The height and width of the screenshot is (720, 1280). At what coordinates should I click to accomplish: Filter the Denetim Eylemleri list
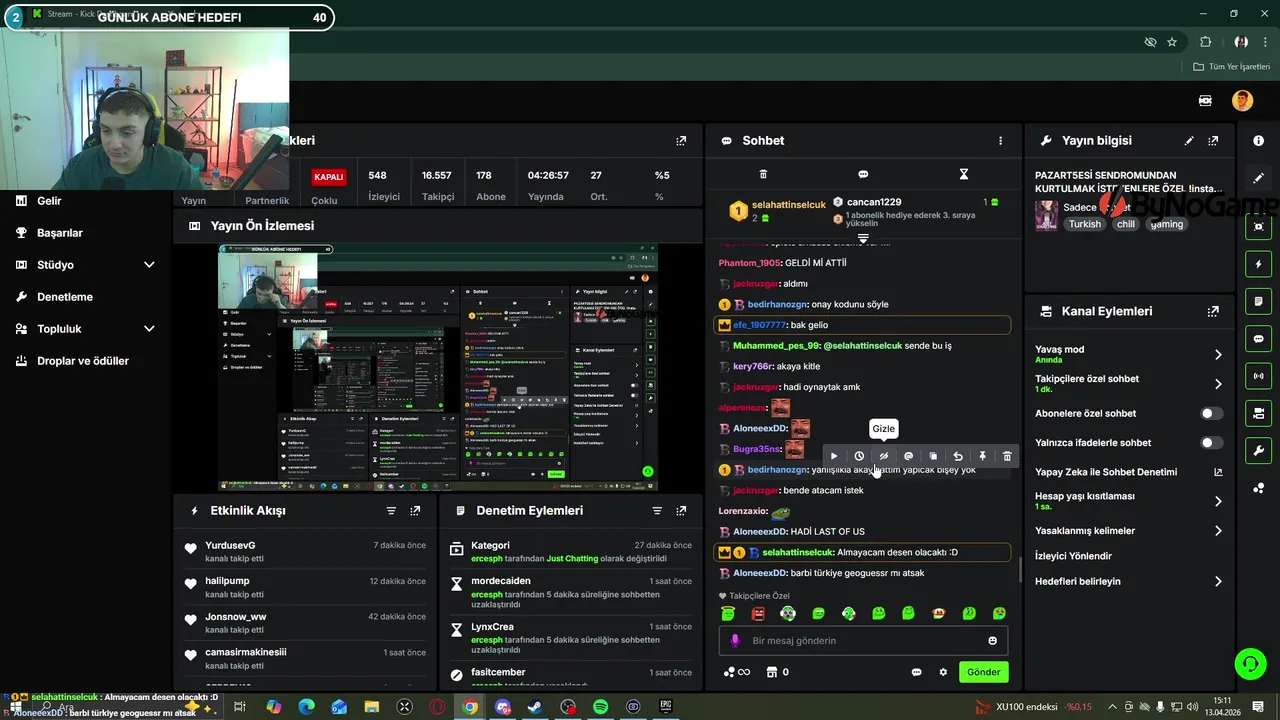tap(657, 510)
